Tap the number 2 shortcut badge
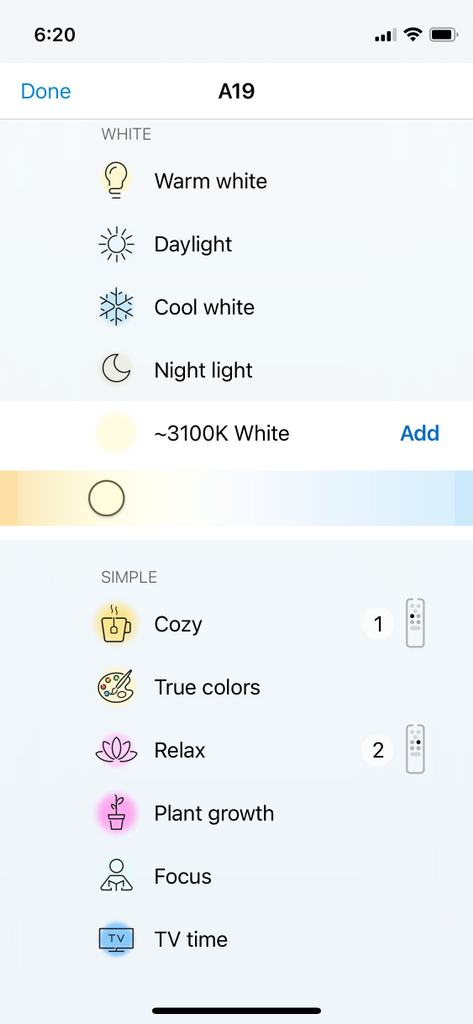Screen dimensions: 473x1024 point(378,750)
